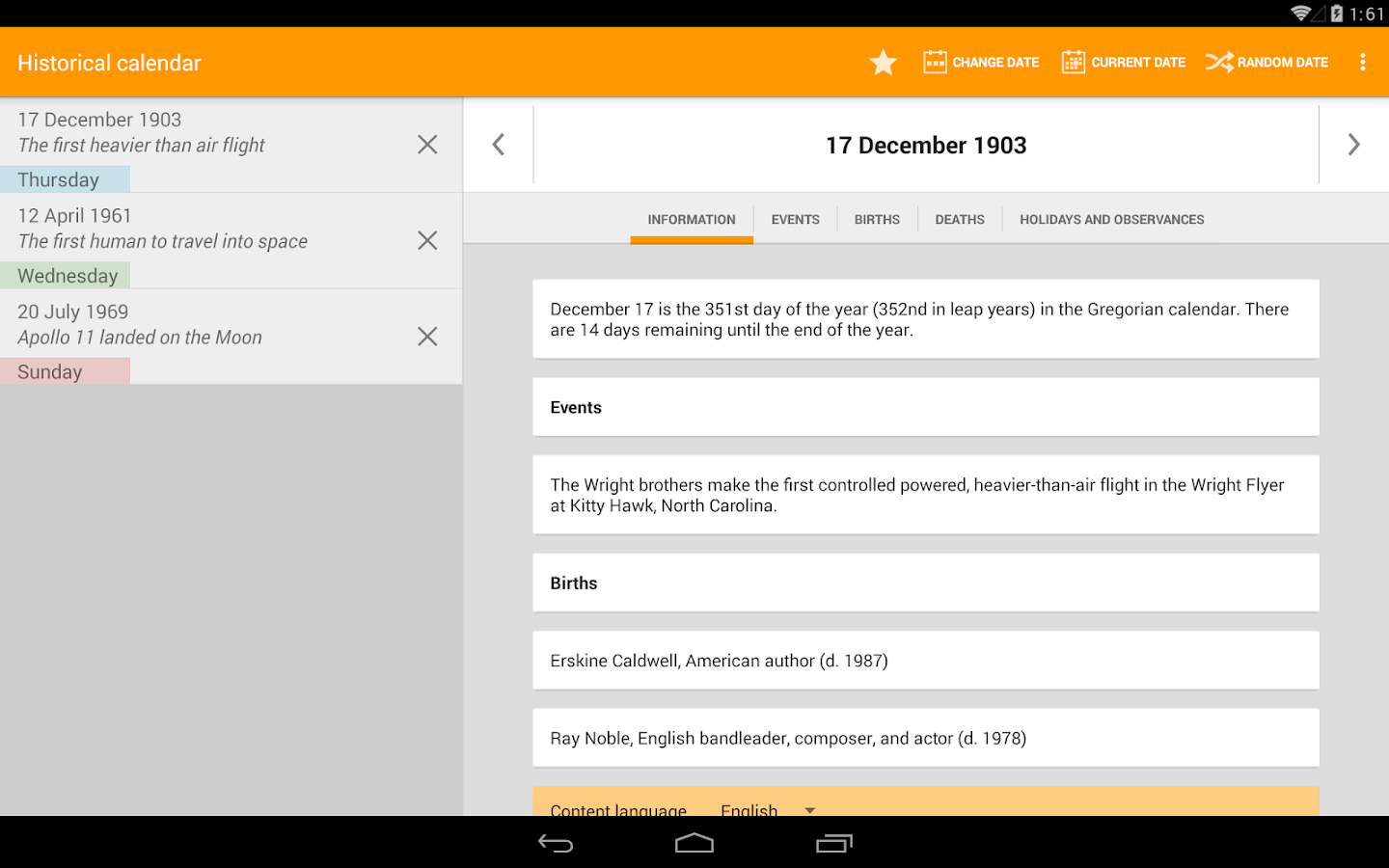
Task: Switch to the Events tab
Action: tap(795, 219)
